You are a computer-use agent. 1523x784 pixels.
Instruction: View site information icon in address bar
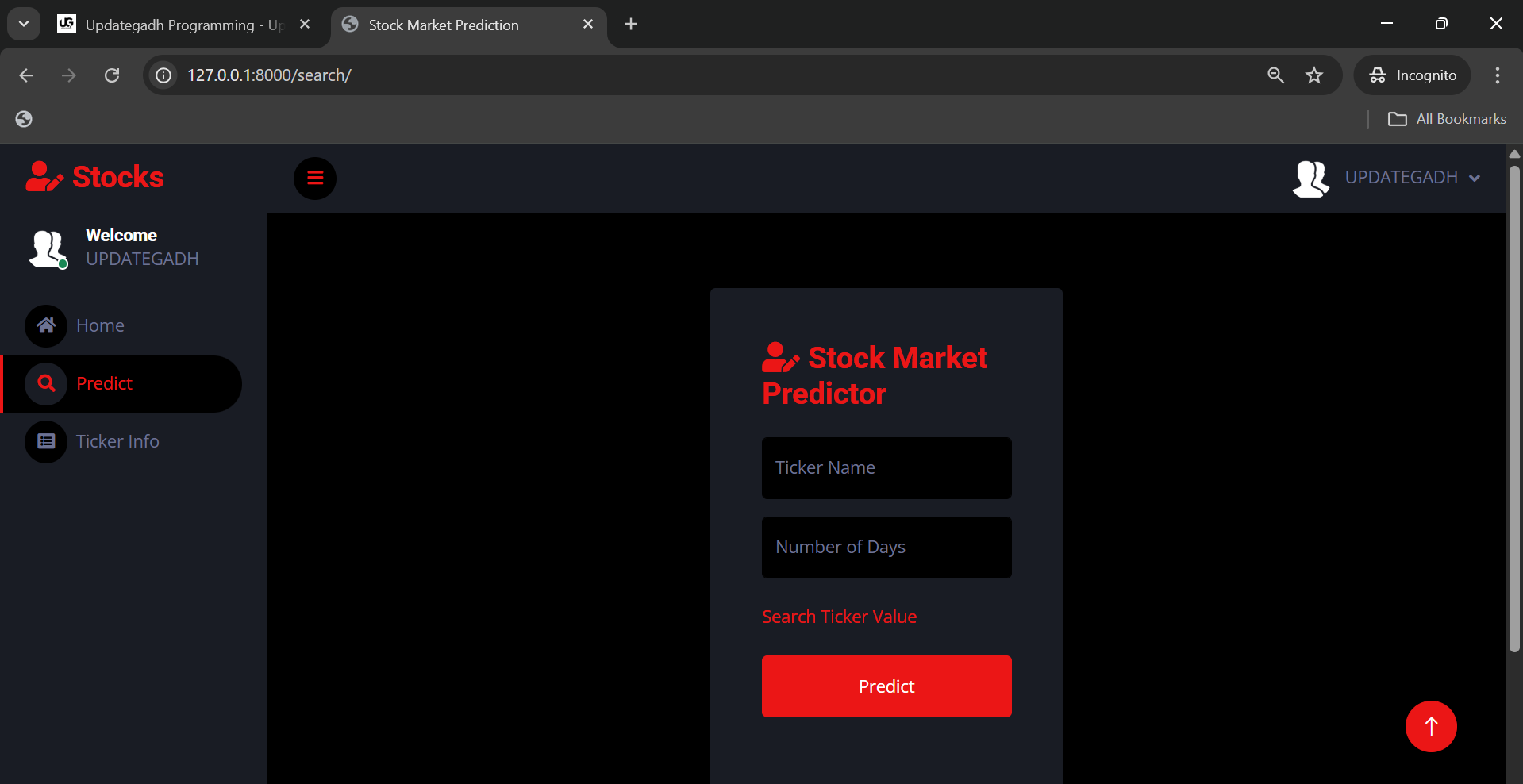163,75
